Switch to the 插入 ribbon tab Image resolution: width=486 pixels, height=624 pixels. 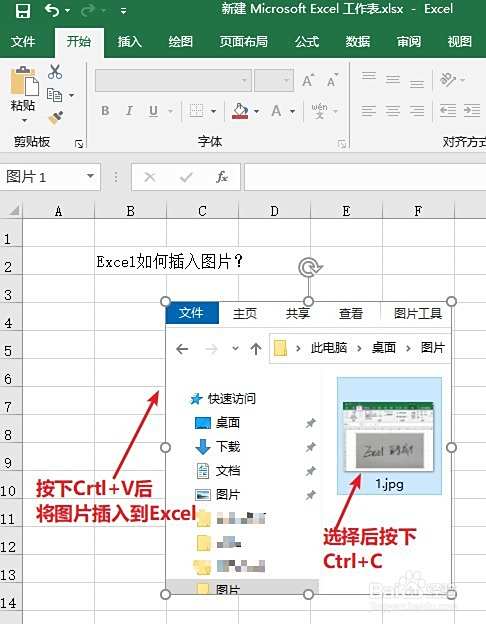[x=130, y=41]
